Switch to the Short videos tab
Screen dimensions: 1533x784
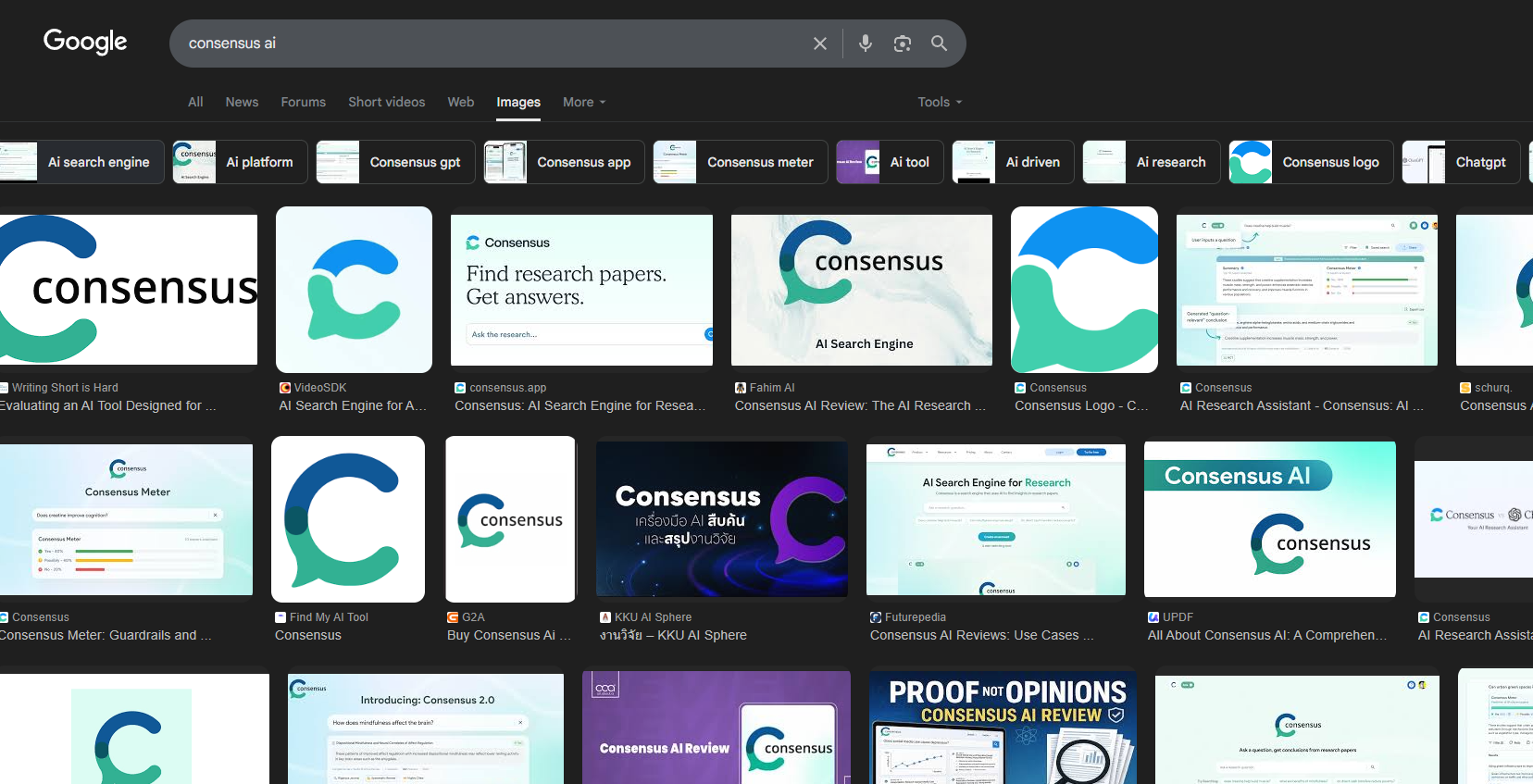click(x=386, y=102)
